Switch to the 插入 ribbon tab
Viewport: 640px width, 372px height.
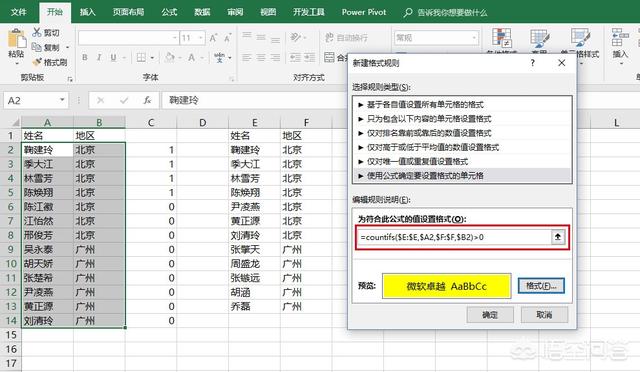(87, 12)
